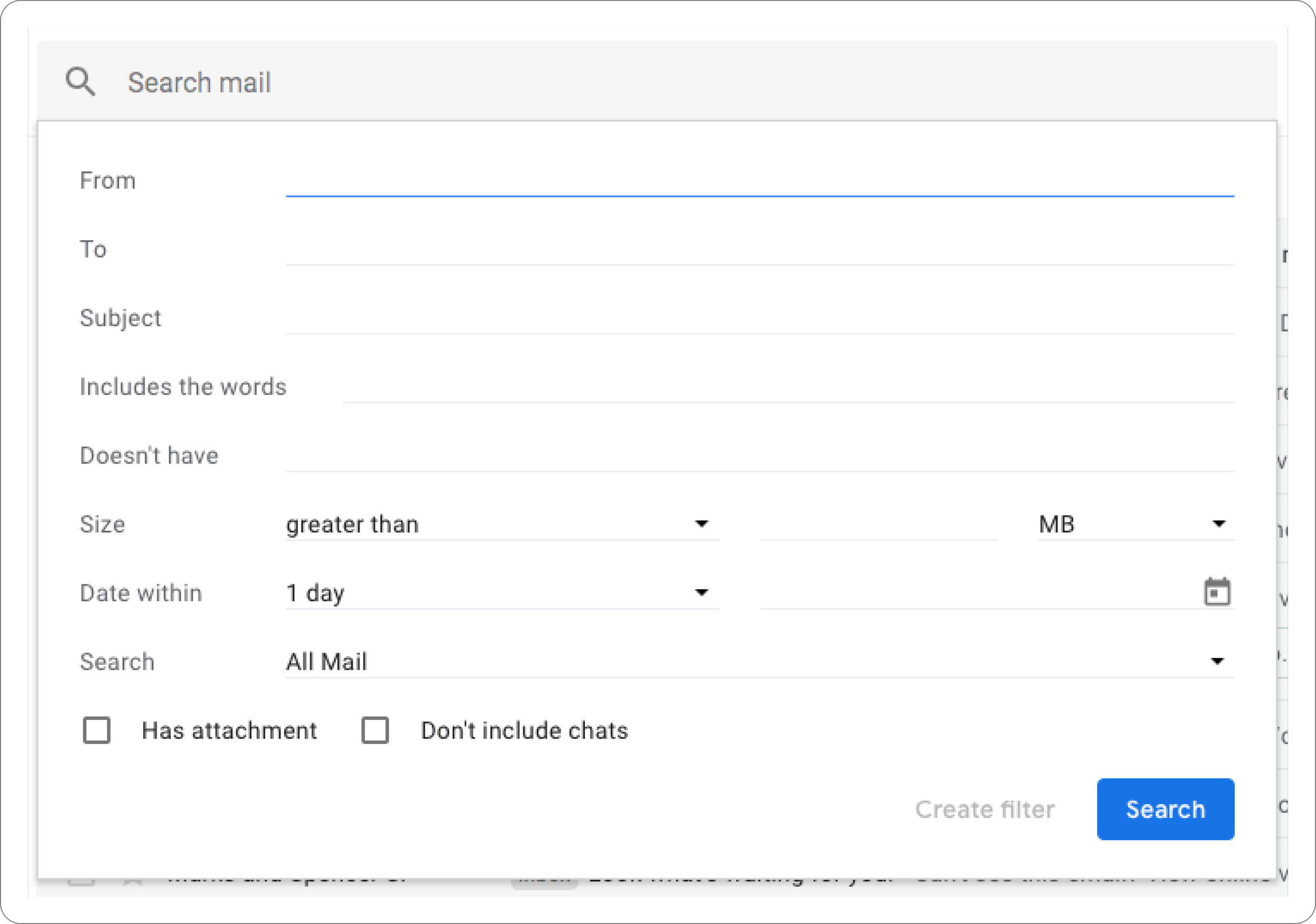Click the Create filter link
This screenshot has width=1316, height=924.
click(x=984, y=809)
